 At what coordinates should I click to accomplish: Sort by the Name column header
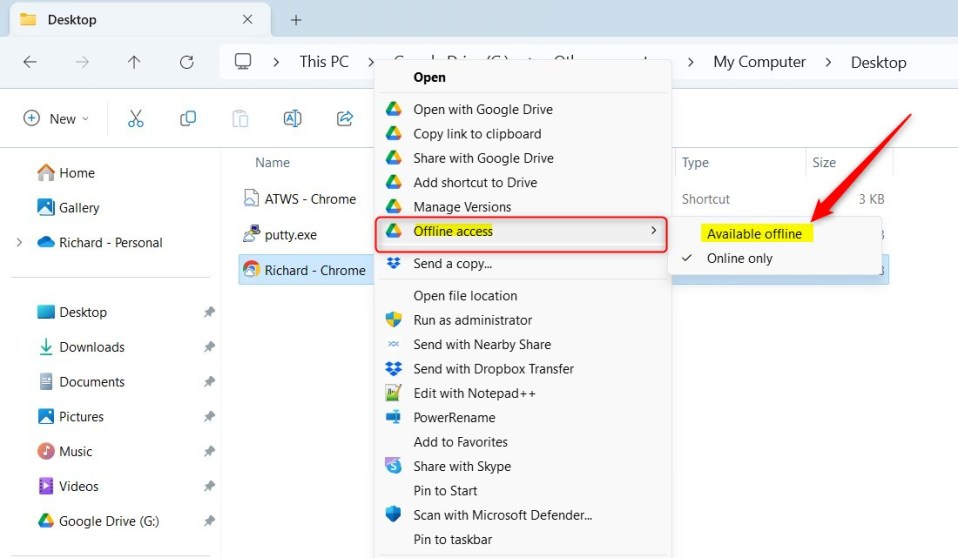coord(272,163)
